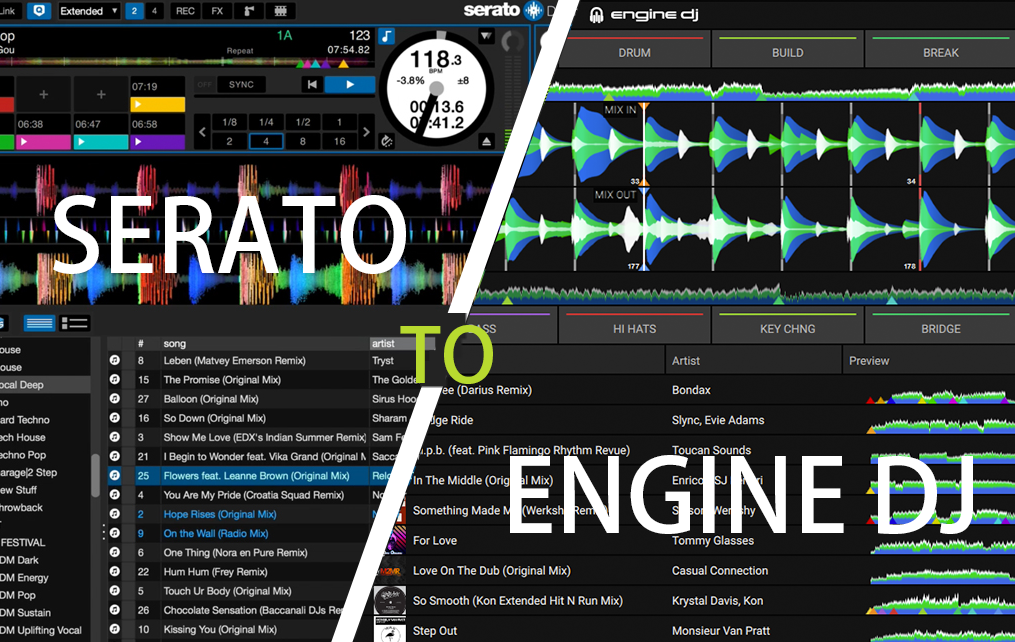Select the 1/4 beat loop size

266,122
